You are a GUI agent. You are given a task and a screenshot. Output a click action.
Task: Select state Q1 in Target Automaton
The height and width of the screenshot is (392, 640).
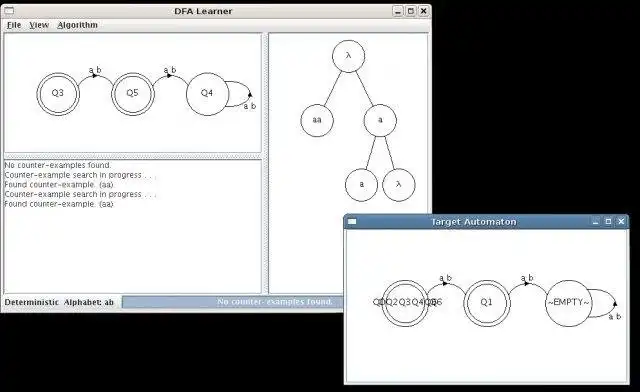pyautogui.click(x=487, y=303)
